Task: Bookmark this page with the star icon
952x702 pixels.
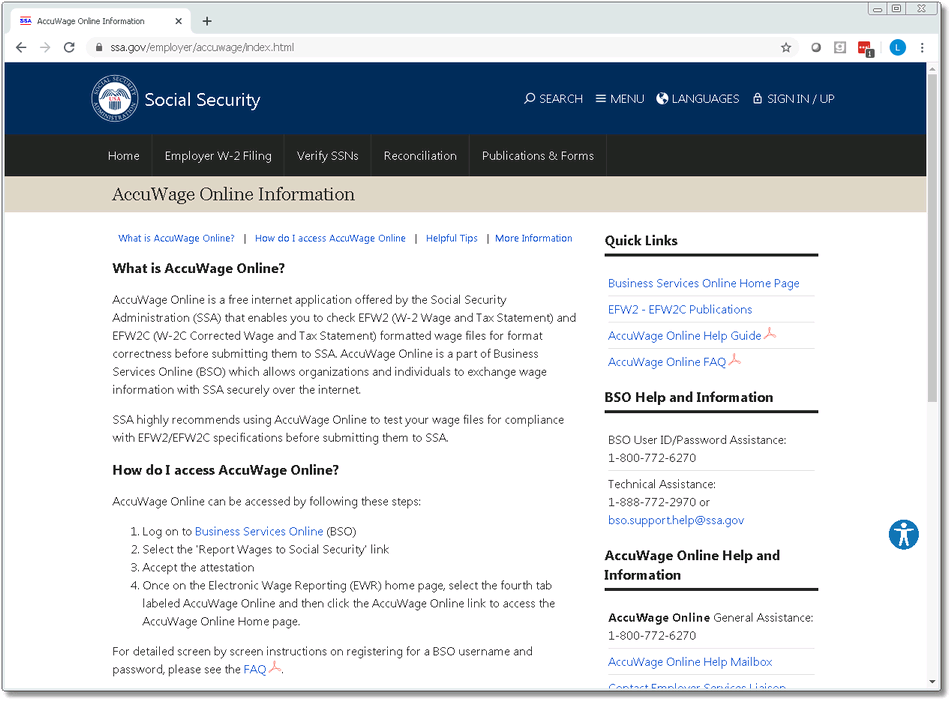Action: click(786, 47)
